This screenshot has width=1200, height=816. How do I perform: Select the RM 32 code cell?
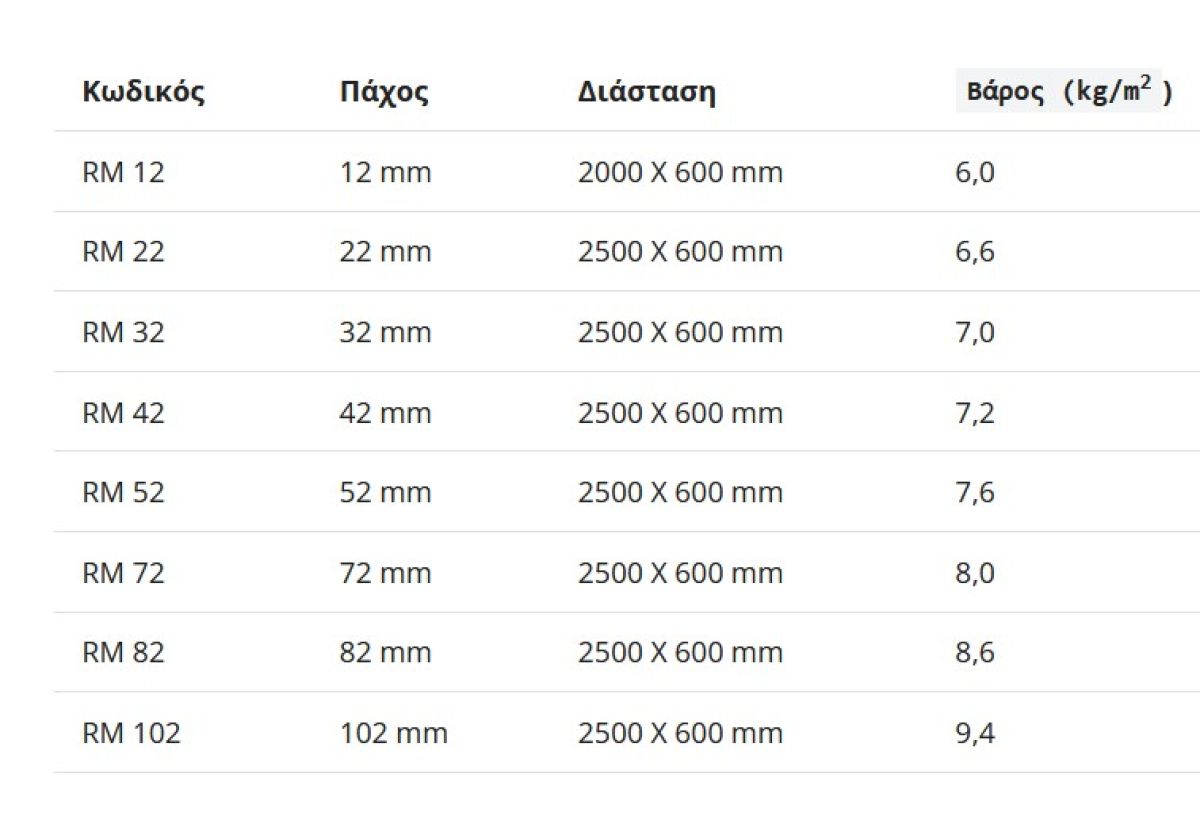(123, 332)
